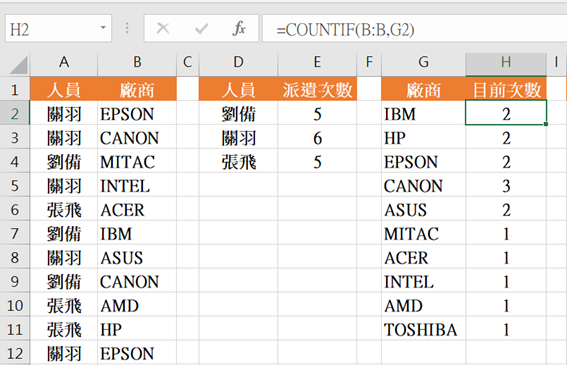Click cell D1 header 人員
The image size is (567, 365).
click(238, 90)
